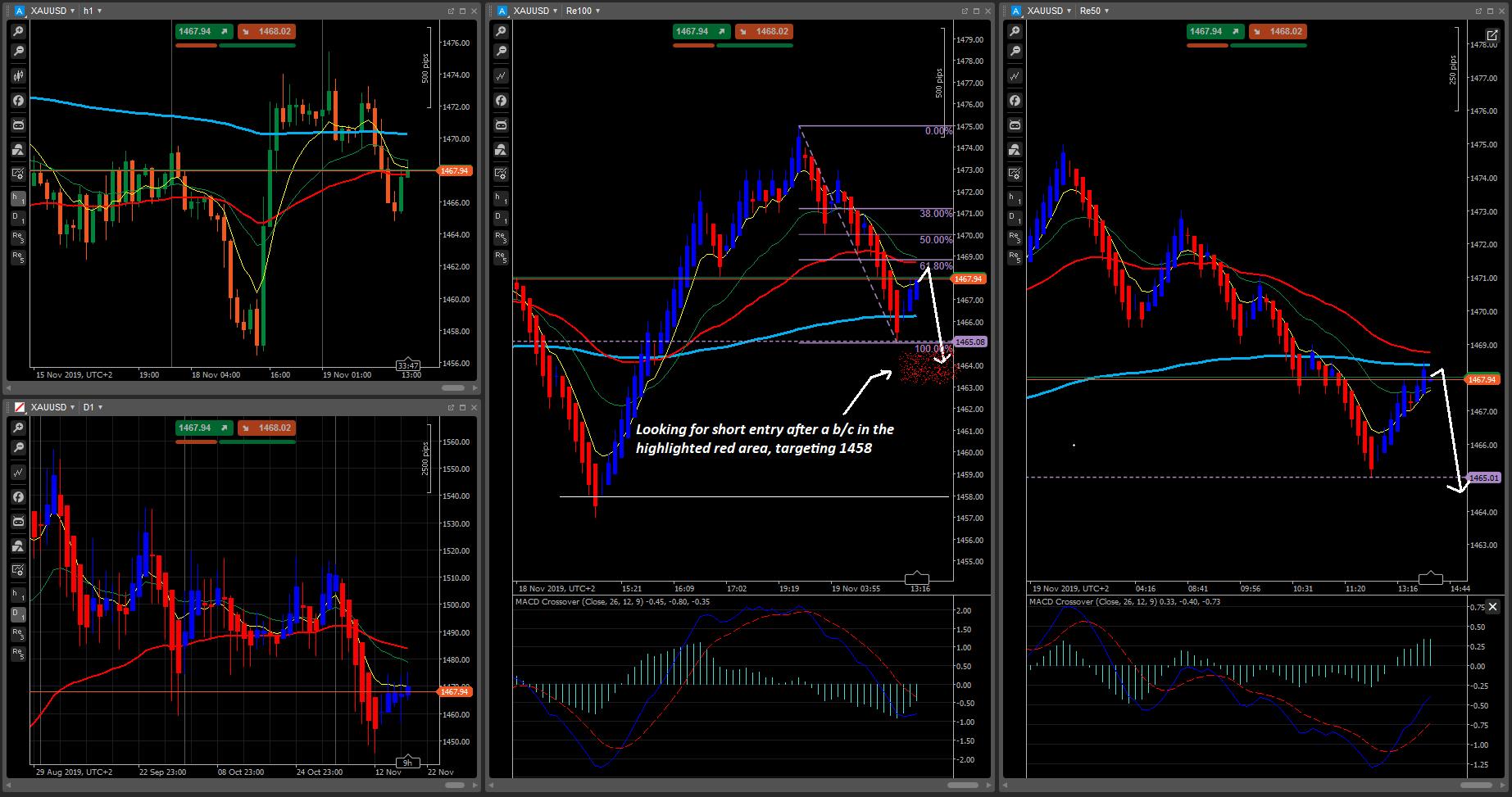Open Re50 timeframe dropdown
The image size is (1512, 797).
pyautogui.click(x=1094, y=11)
